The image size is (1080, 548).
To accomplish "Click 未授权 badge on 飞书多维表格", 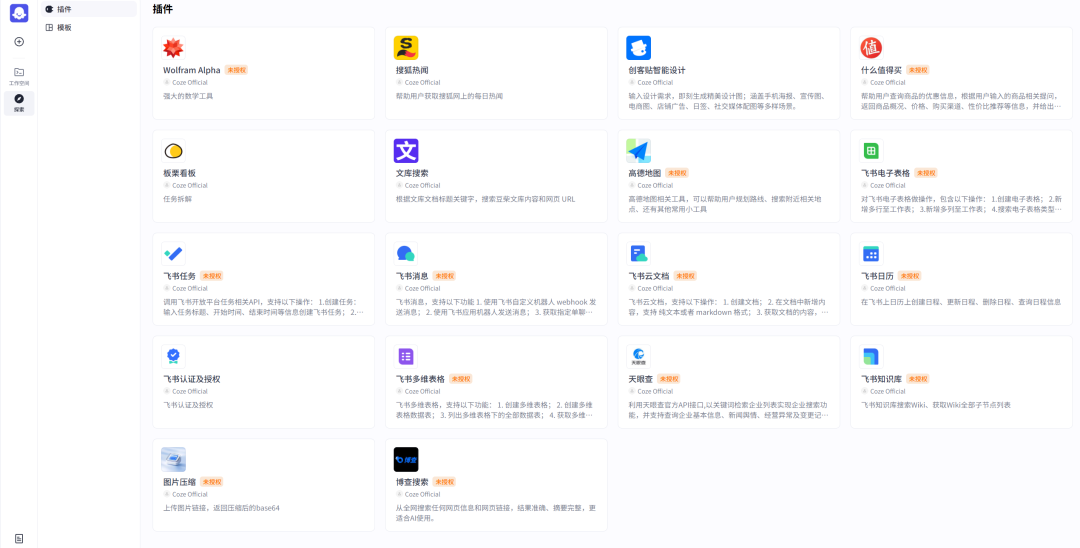I will [x=461, y=379].
